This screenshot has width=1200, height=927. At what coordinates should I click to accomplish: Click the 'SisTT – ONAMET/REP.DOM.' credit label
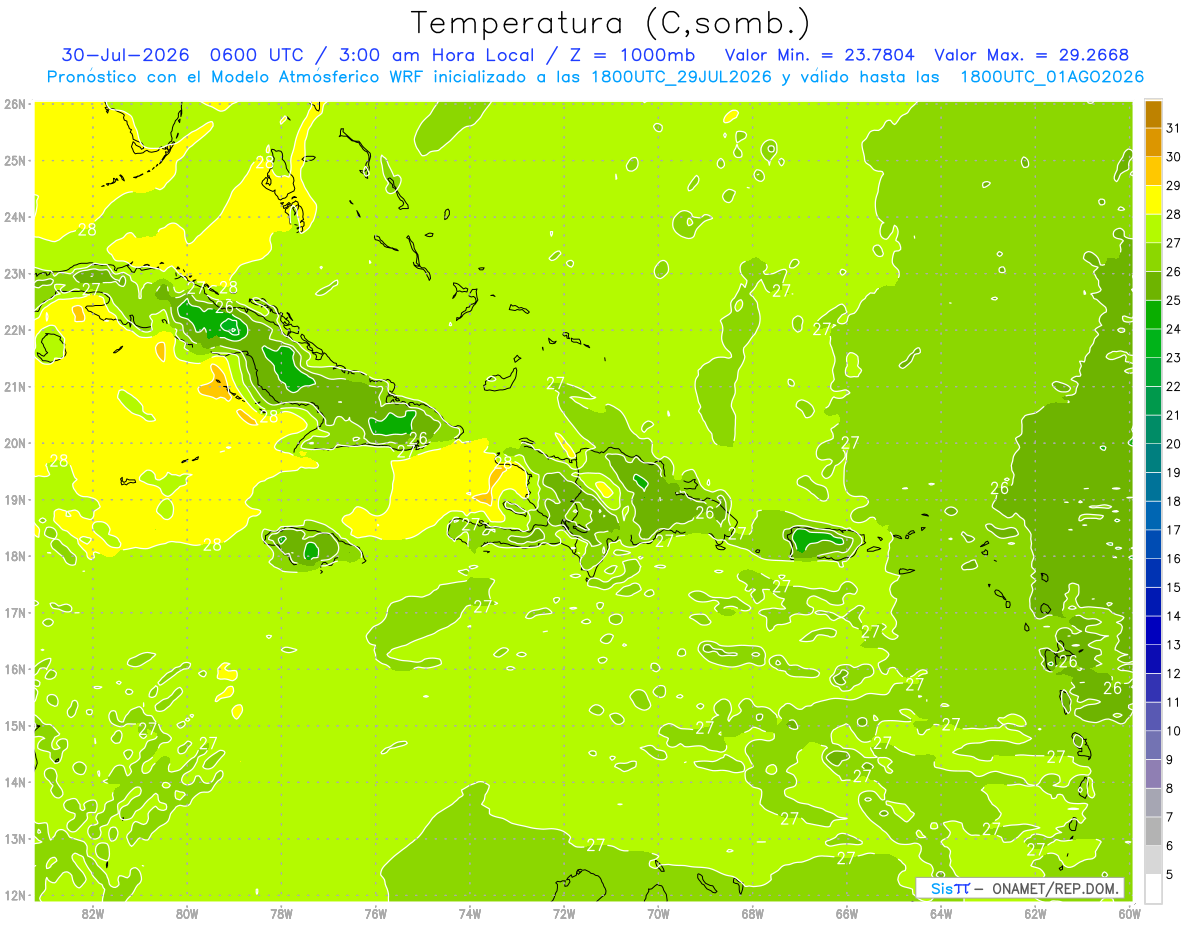coord(1020,888)
